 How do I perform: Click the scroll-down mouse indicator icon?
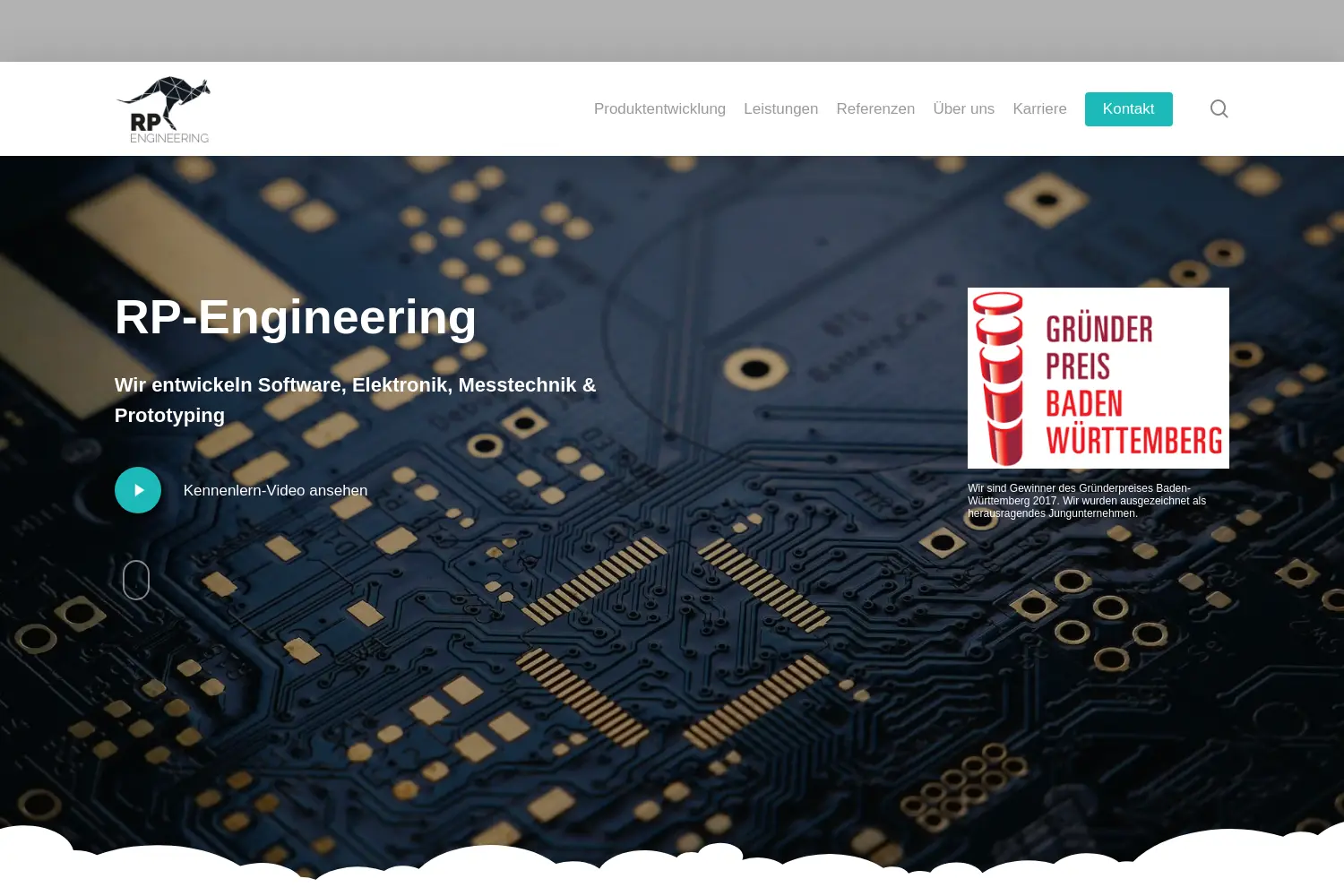[x=136, y=580]
